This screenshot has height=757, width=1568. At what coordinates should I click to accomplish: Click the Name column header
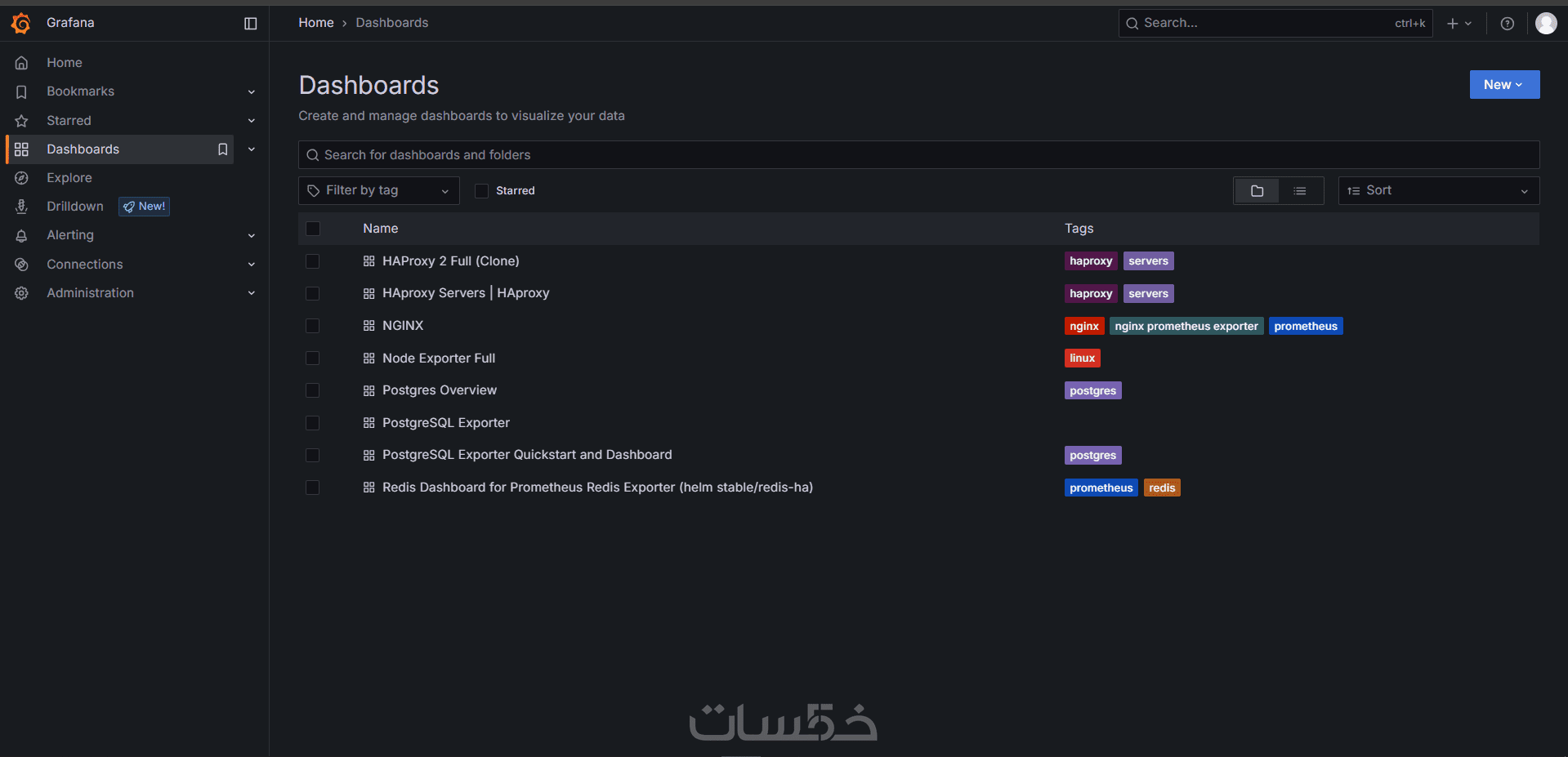381,229
